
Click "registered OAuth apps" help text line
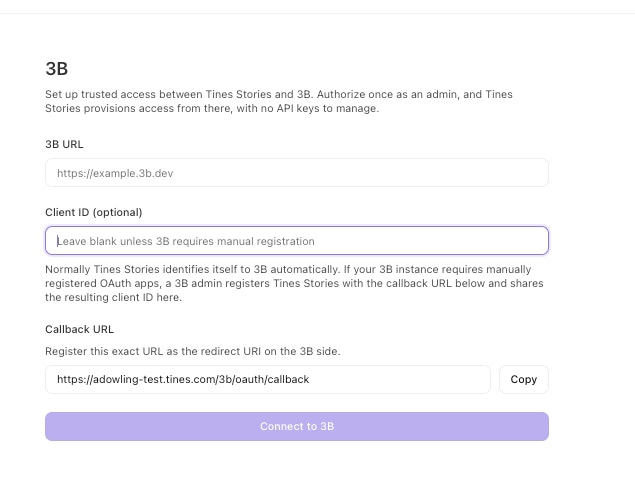coord(294,283)
